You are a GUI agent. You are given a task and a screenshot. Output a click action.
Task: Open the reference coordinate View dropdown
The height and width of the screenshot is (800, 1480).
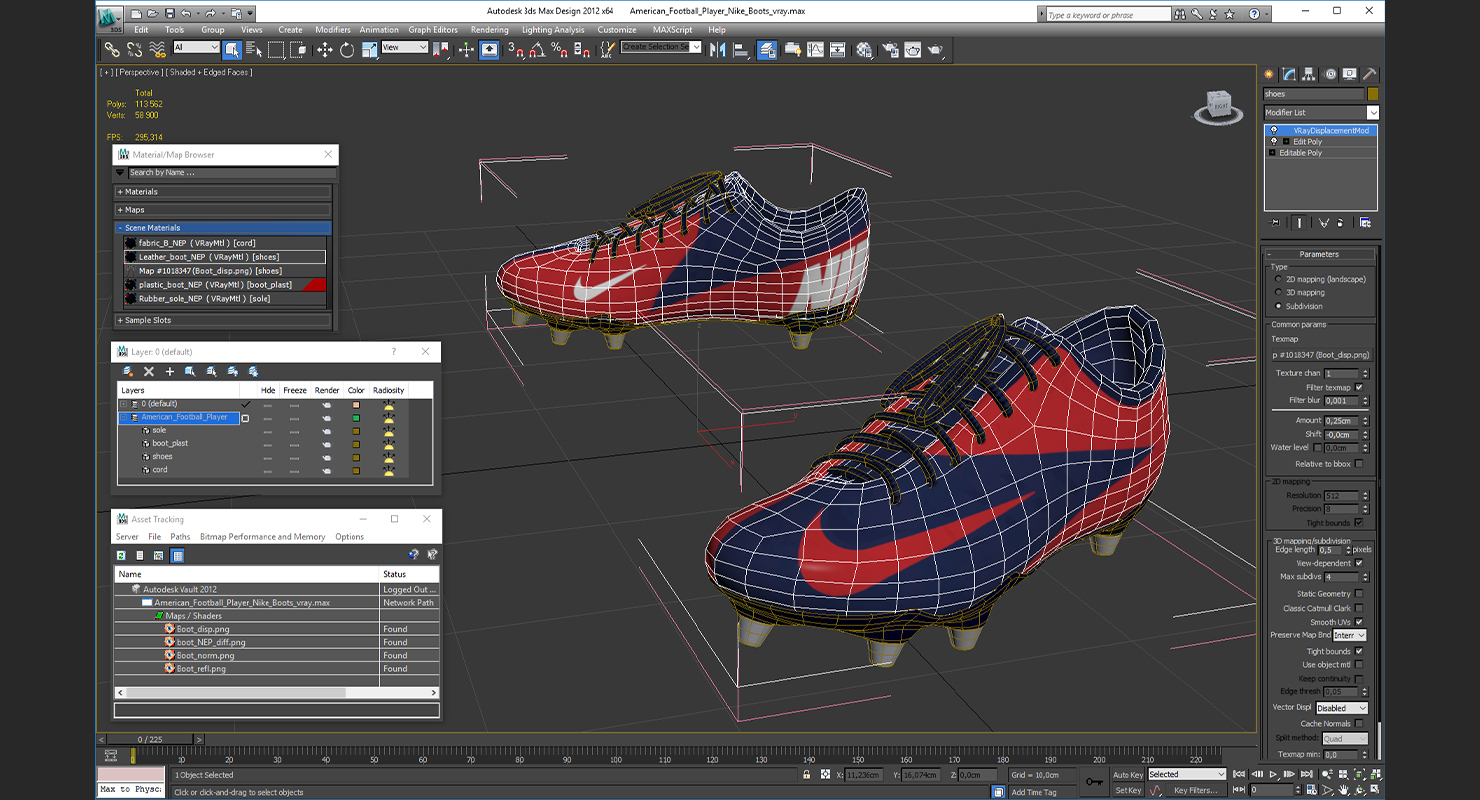(x=405, y=47)
